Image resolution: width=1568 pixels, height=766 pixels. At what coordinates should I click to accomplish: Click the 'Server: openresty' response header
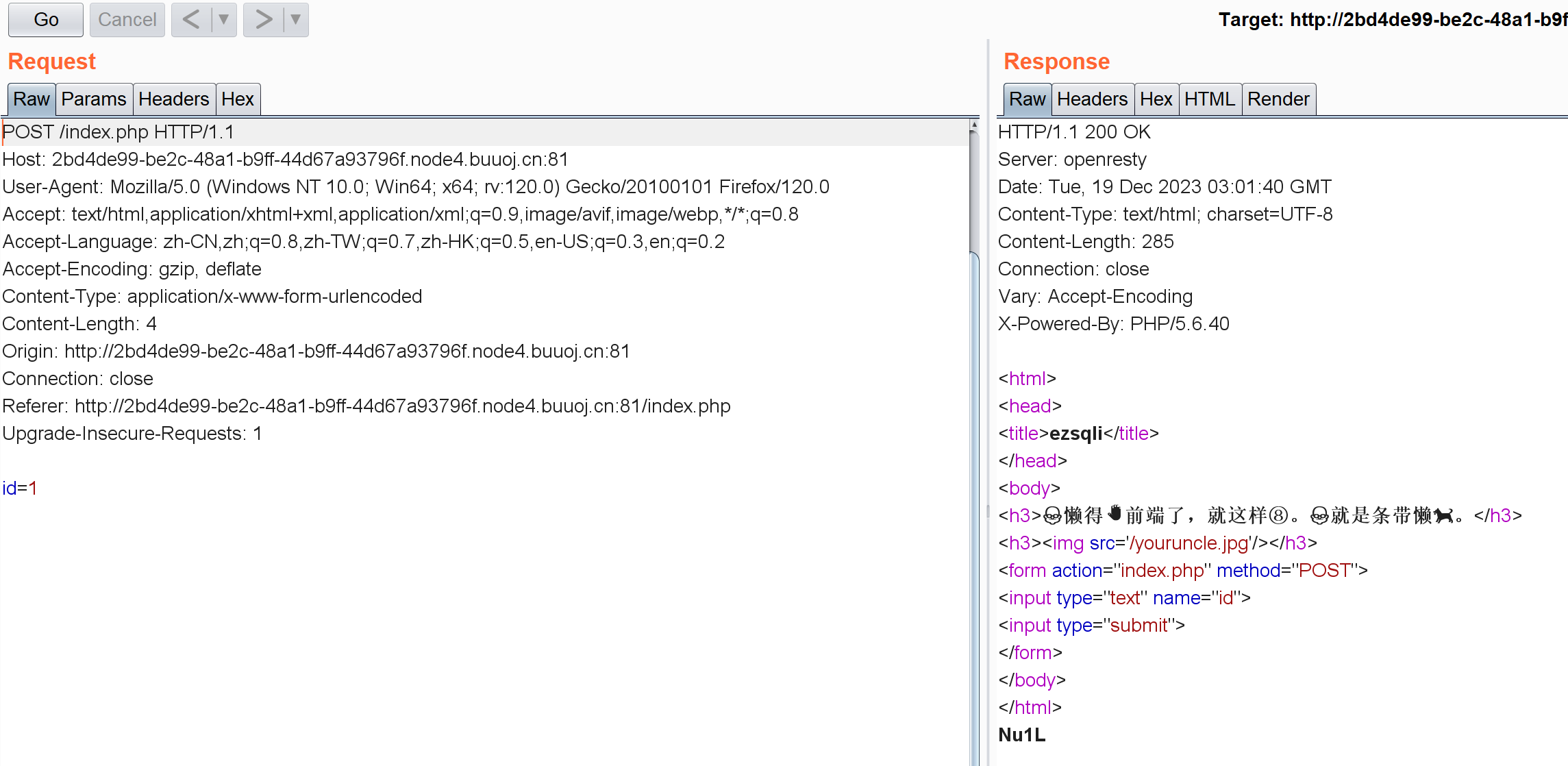(1072, 159)
